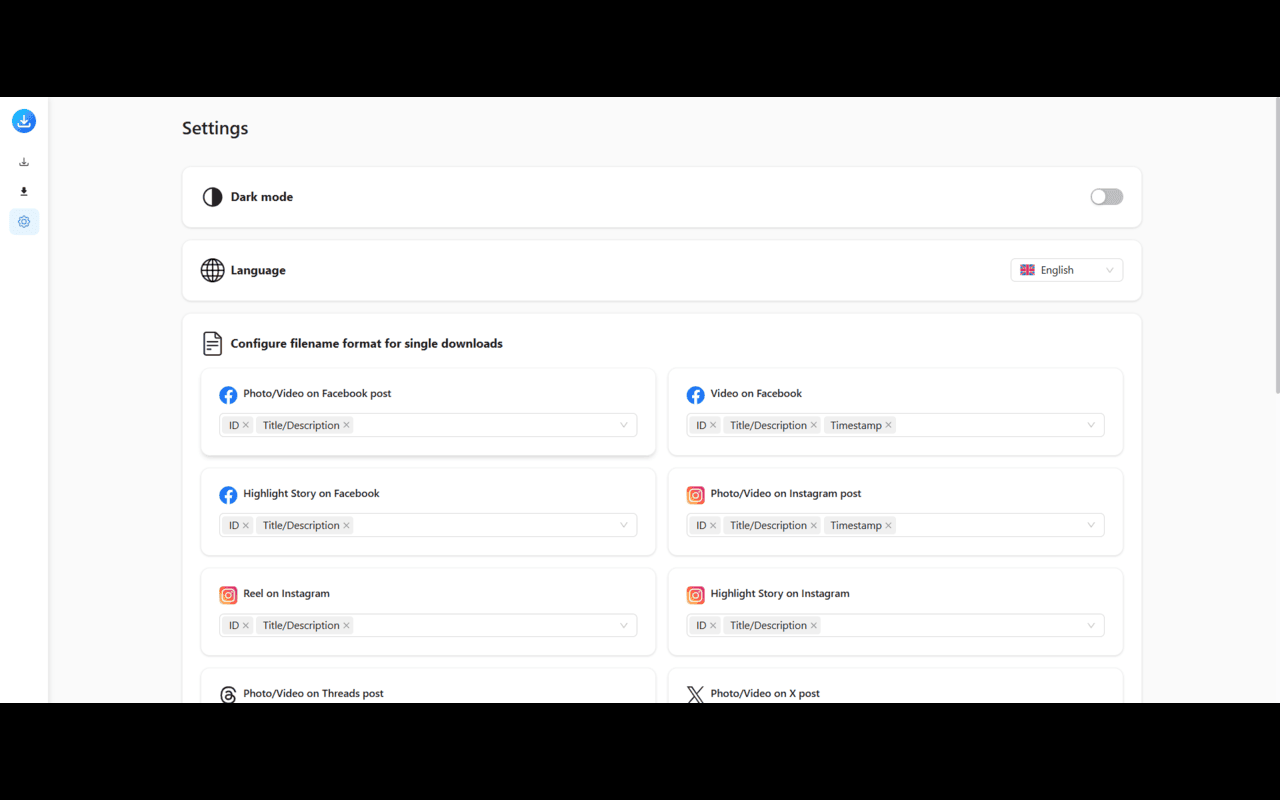Remove Title/Description tag from Reel on Instagram
Screen dimensions: 1280x800
coord(347,625)
